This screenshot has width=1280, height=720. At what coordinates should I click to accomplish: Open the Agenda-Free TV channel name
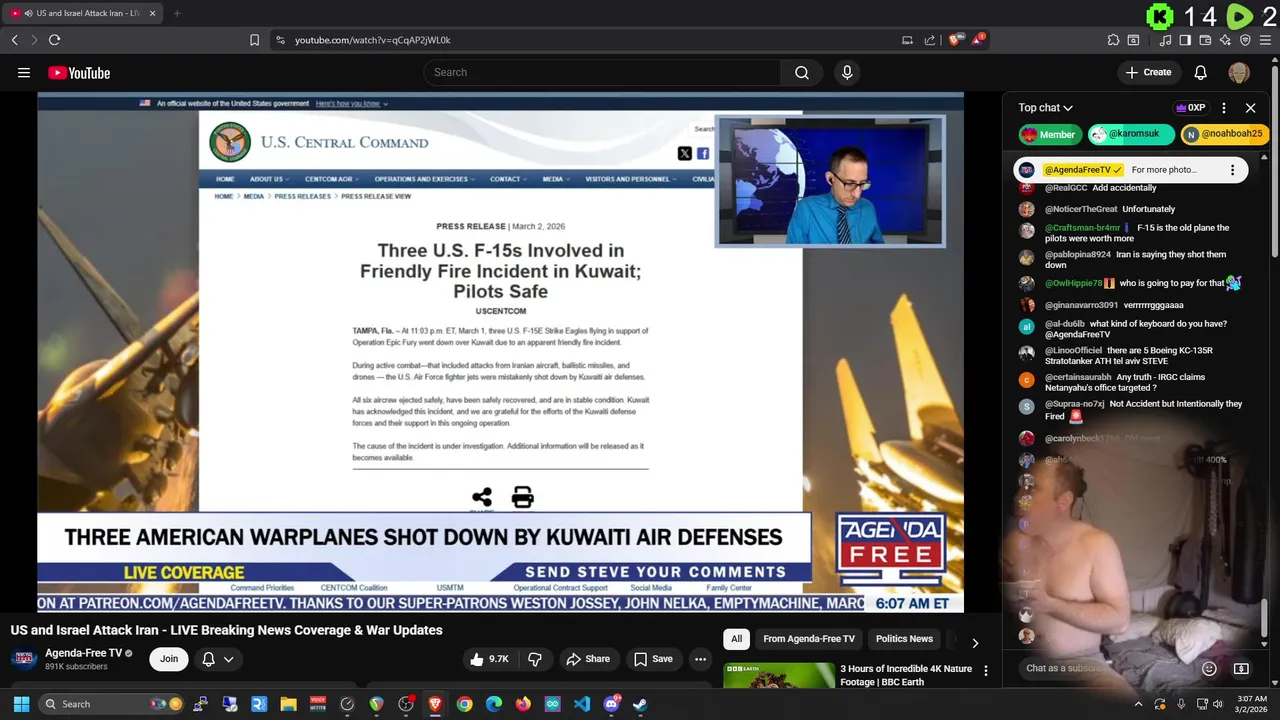click(83, 653)
